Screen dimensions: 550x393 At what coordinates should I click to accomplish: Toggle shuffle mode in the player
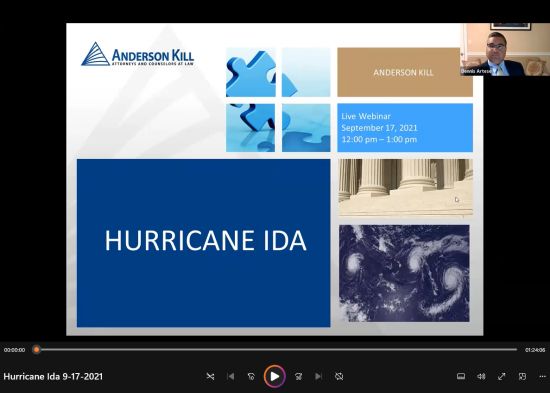tap(210, 377)
